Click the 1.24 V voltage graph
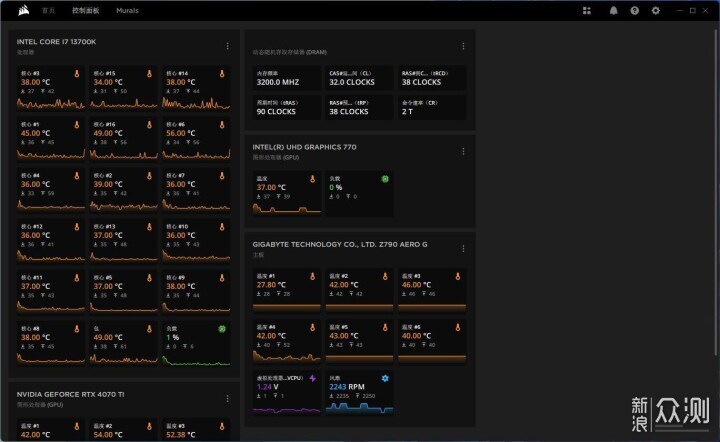 [x=287, y=409]
